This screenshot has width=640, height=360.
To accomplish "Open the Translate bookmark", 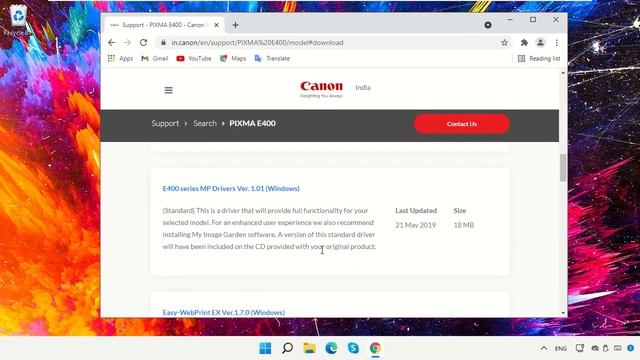I will click(272, 58).
